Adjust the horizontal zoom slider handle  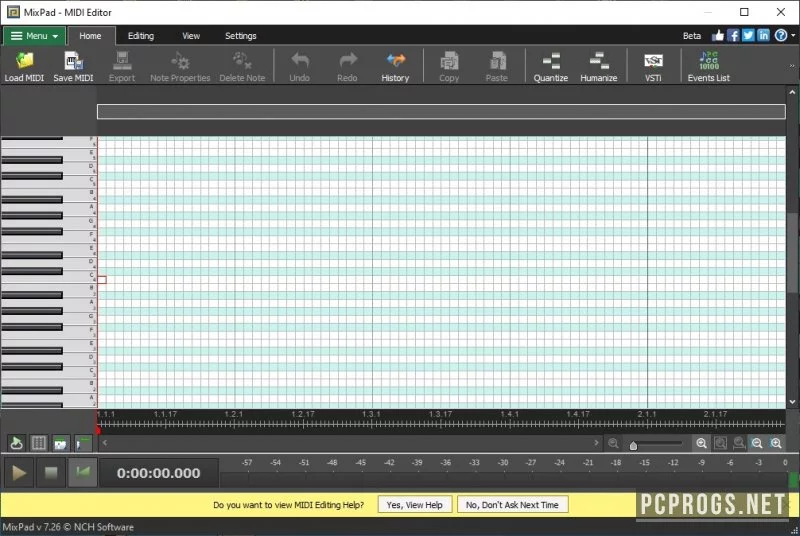[633, 445]
